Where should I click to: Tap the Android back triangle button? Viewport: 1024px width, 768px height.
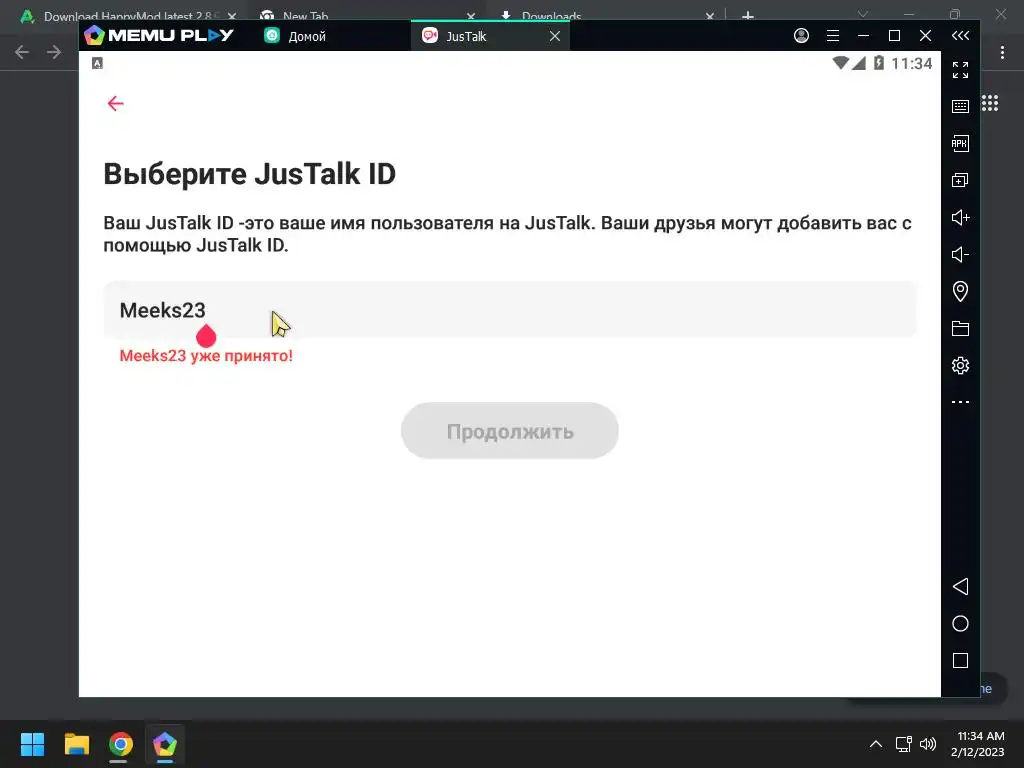(x=960, y=586)
